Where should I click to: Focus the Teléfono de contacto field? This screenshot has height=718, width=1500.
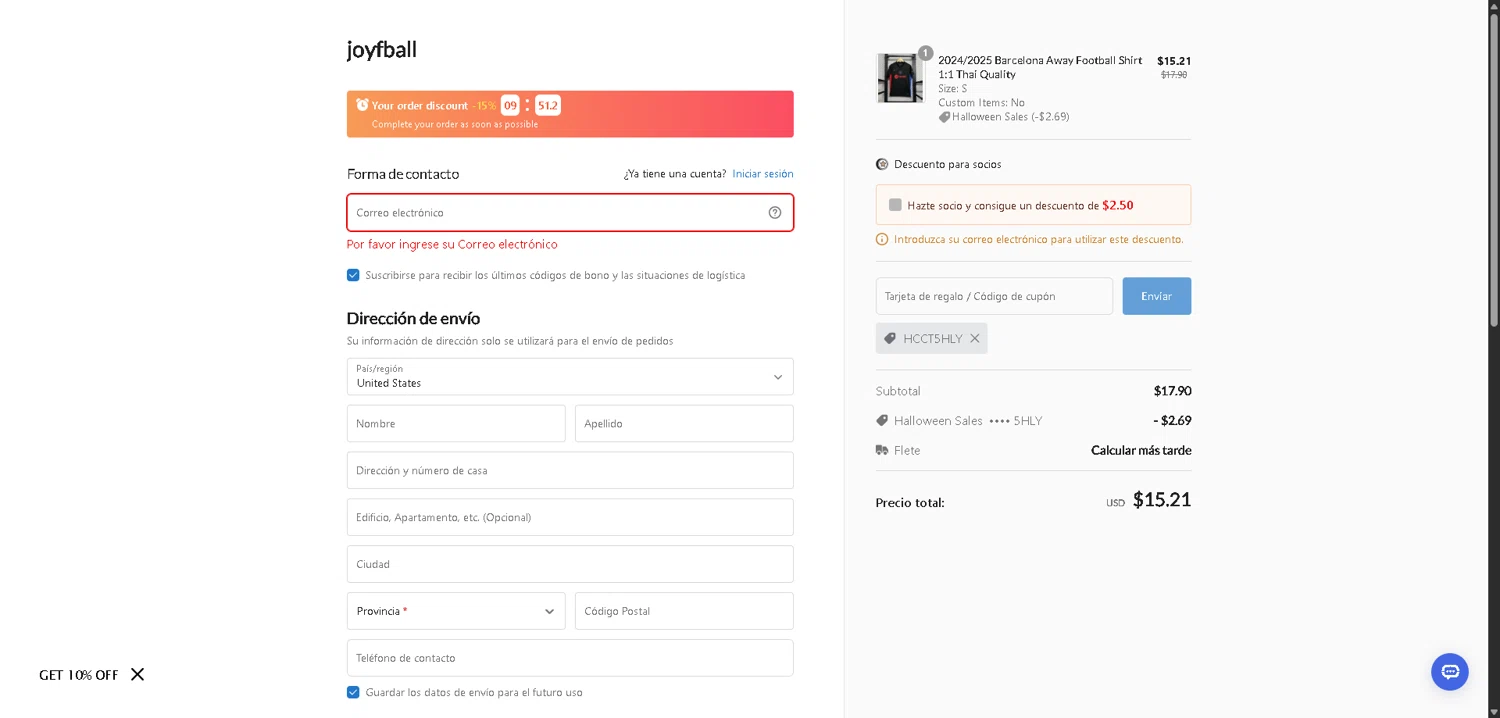570,658
